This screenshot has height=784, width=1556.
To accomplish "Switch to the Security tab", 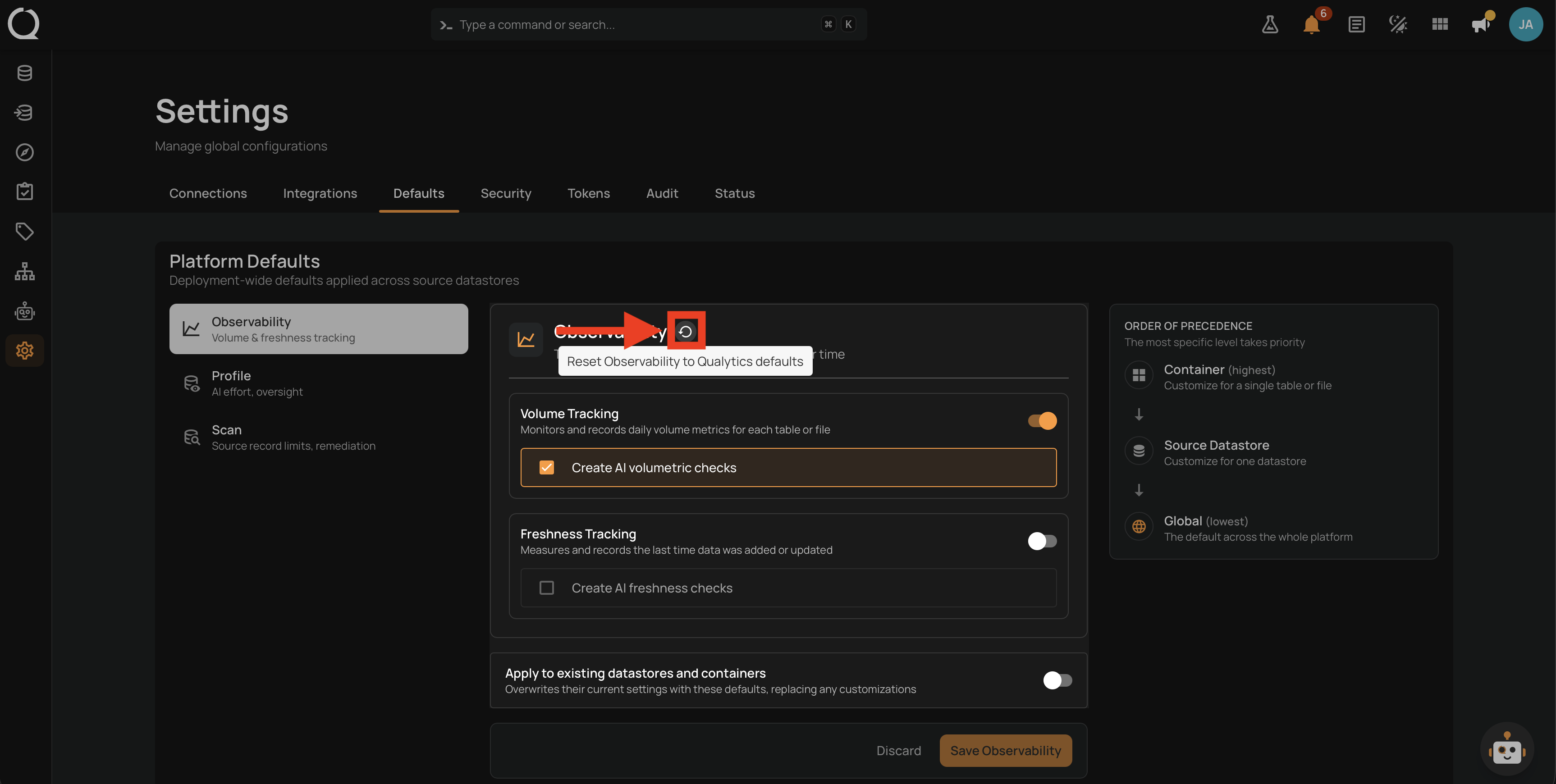I will click(x=506, y=193).
